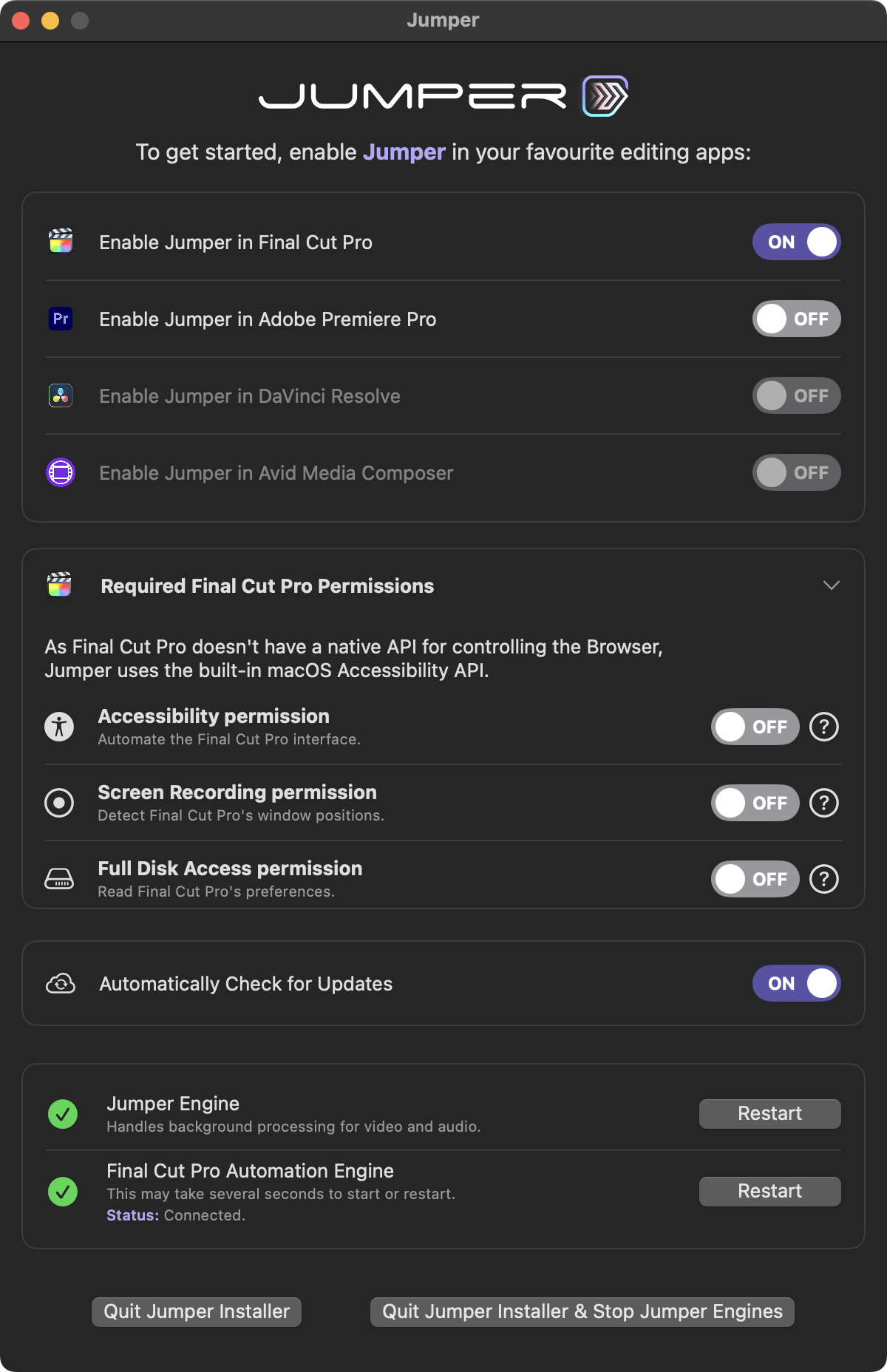
Task: Switch on Full Disk Access permission
Action: pos(755,879)
